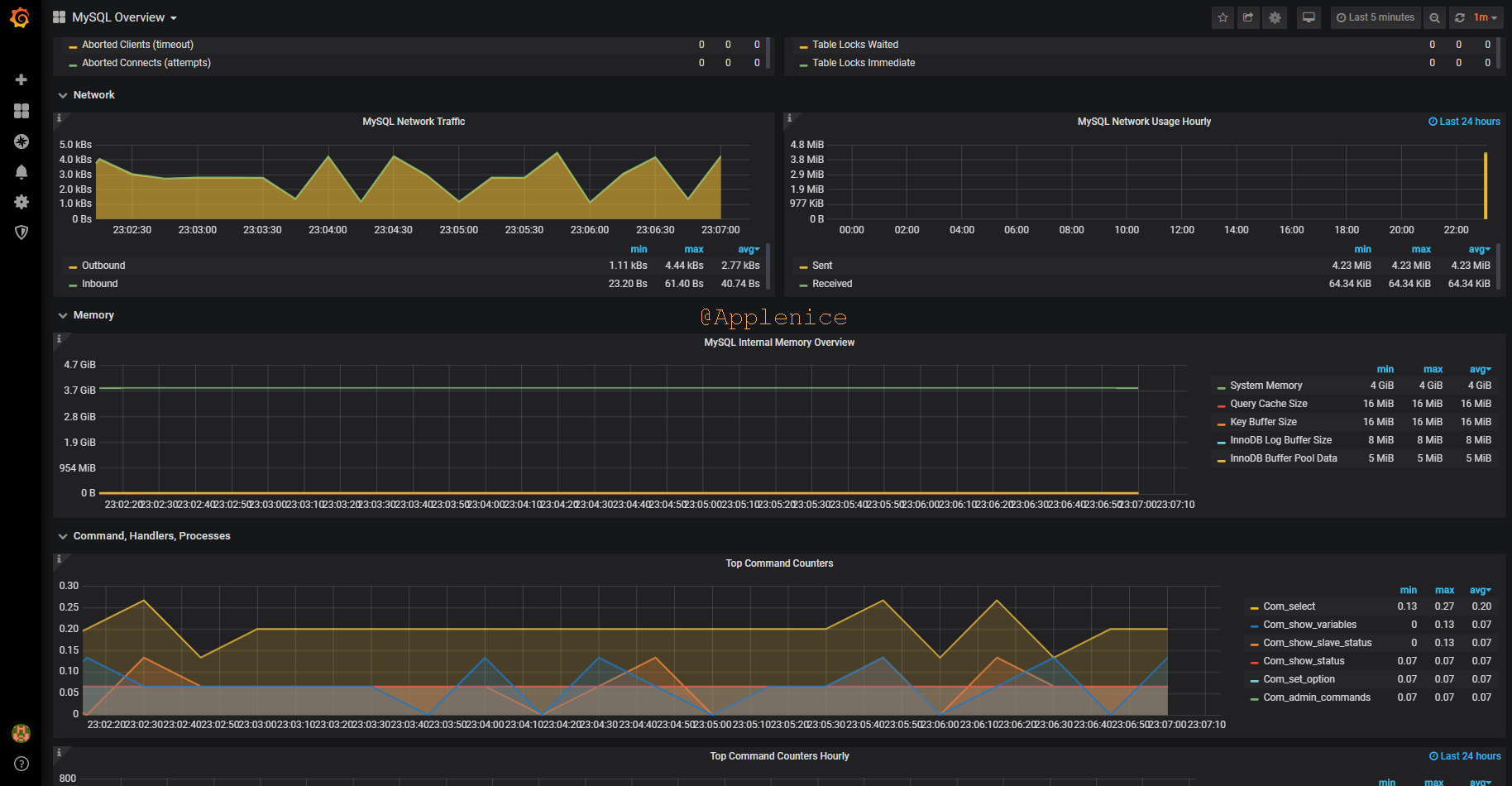
Task: Cycle view mode with monitor icon
Action: pos(1309,17)
